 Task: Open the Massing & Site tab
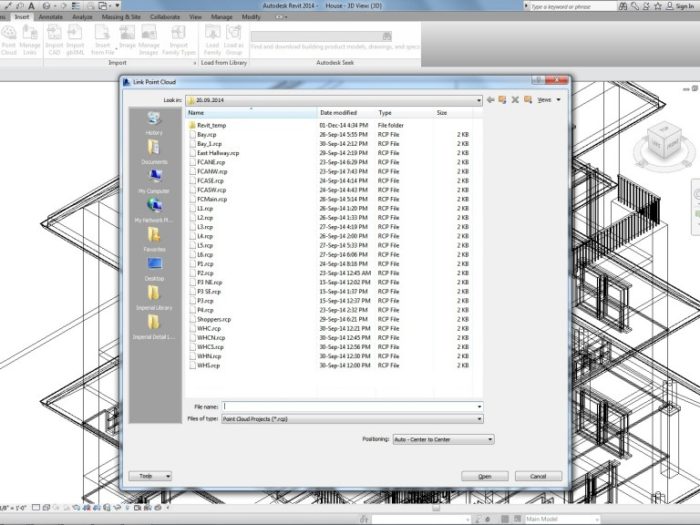click(121, 17)
